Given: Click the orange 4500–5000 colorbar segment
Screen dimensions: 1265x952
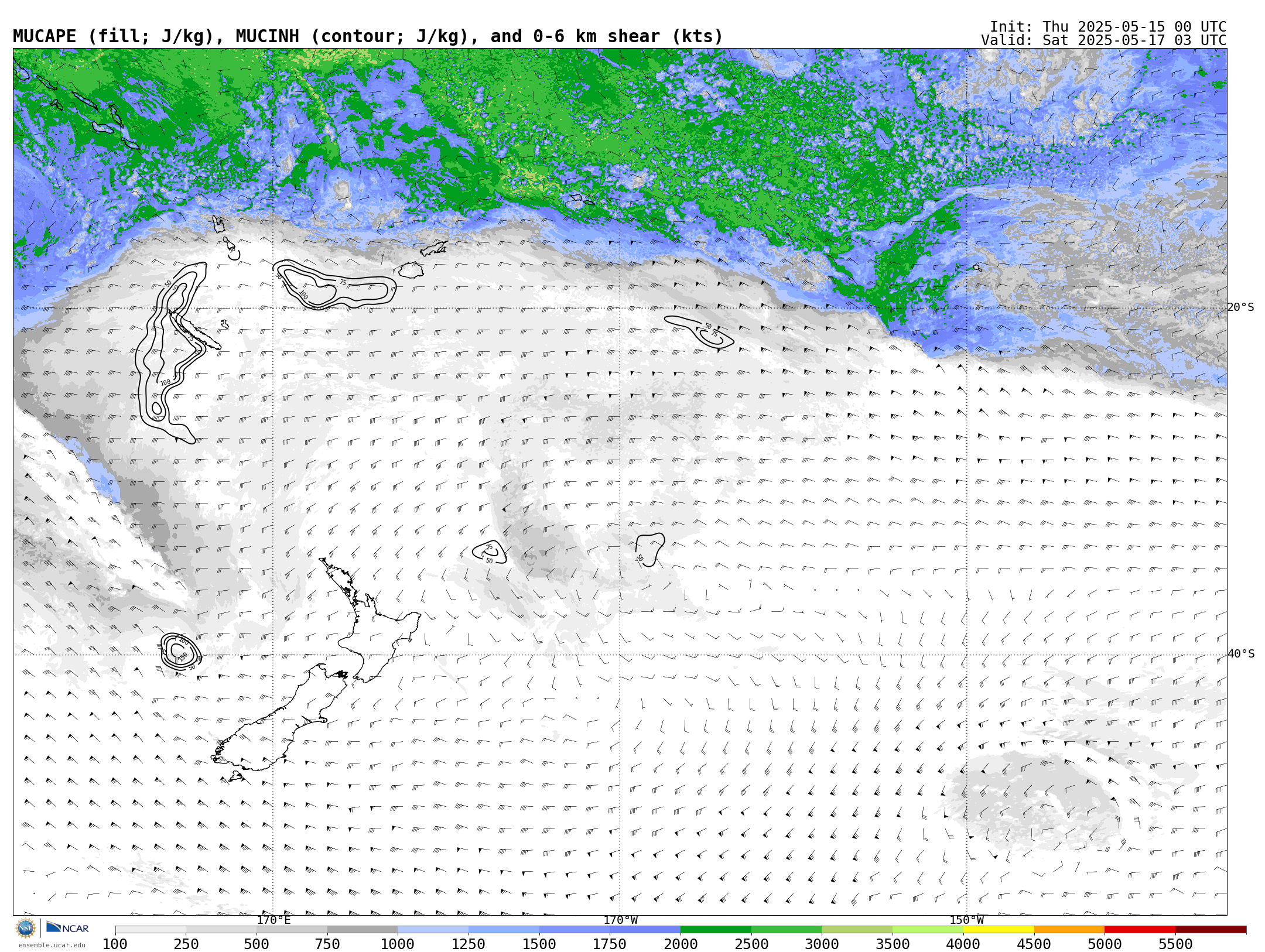Looking at the screenshot, I should pyautogui.click(x=1069, y=930).
